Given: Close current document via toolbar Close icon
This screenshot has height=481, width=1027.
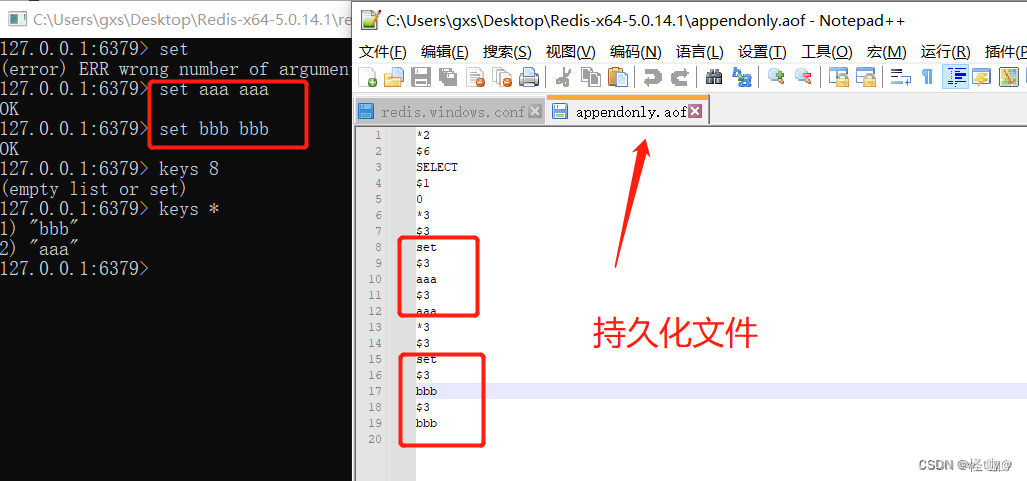Looking at the screenshot, I should click(475, 77).
